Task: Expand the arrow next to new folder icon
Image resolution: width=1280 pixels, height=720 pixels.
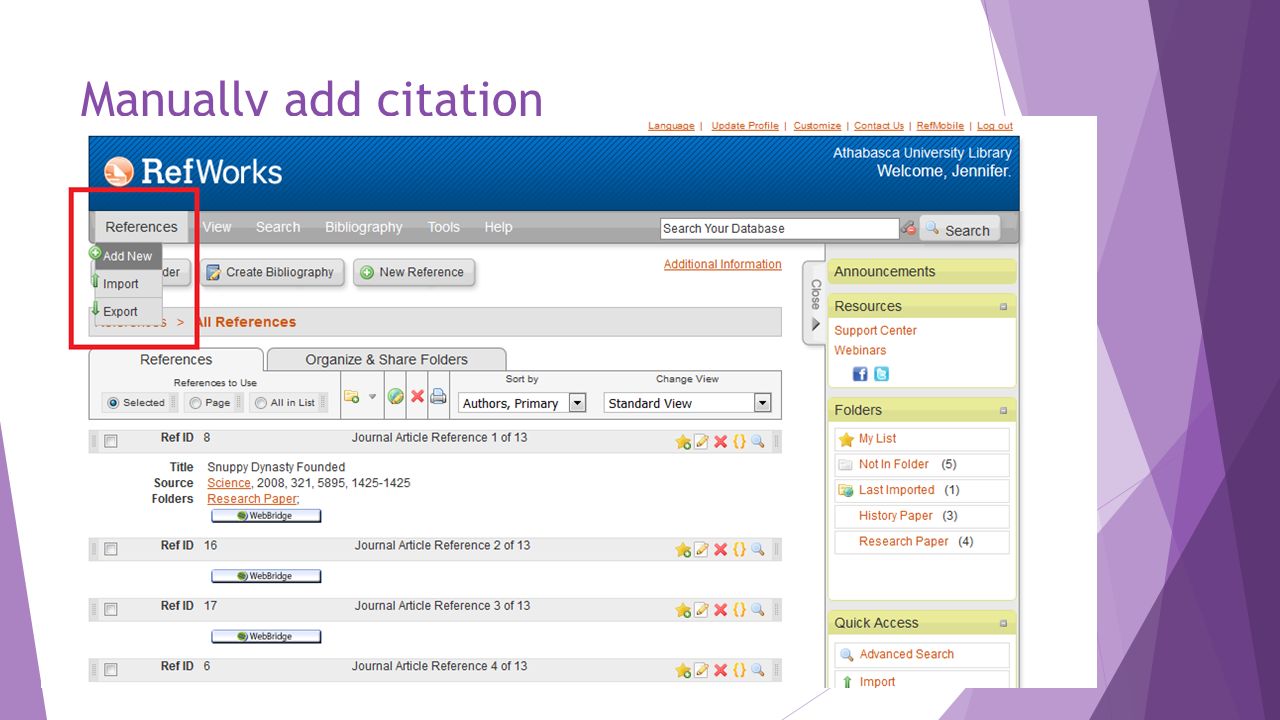Action: click(372, 397)
